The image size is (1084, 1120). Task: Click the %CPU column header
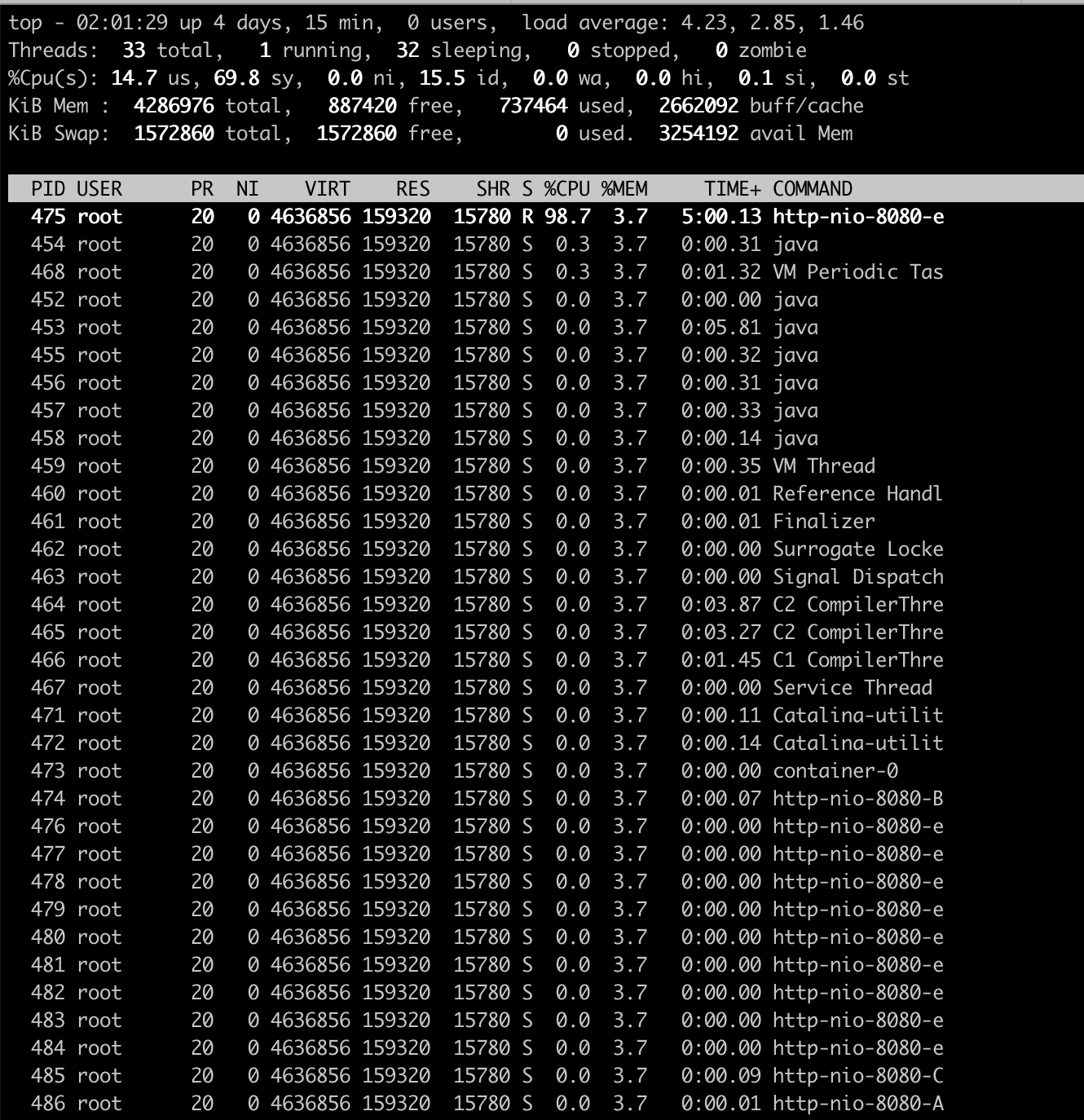[567, 189]
